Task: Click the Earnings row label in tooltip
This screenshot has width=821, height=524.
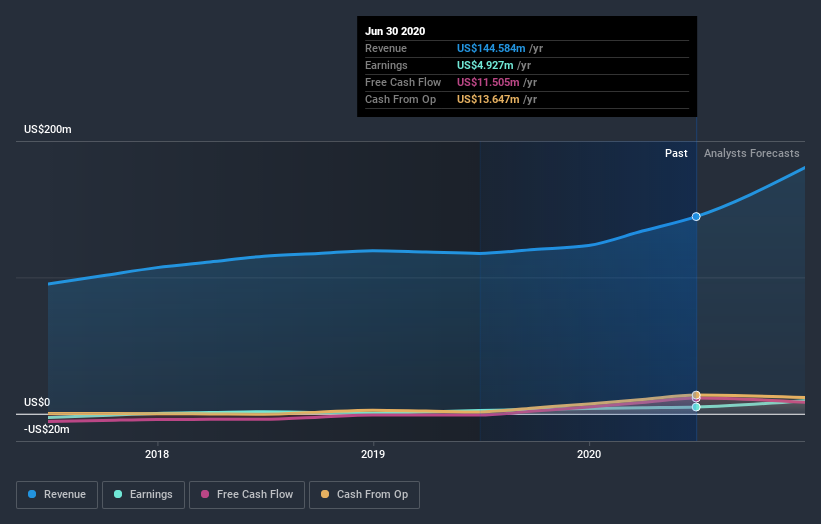Action: [x=386, y=65]
